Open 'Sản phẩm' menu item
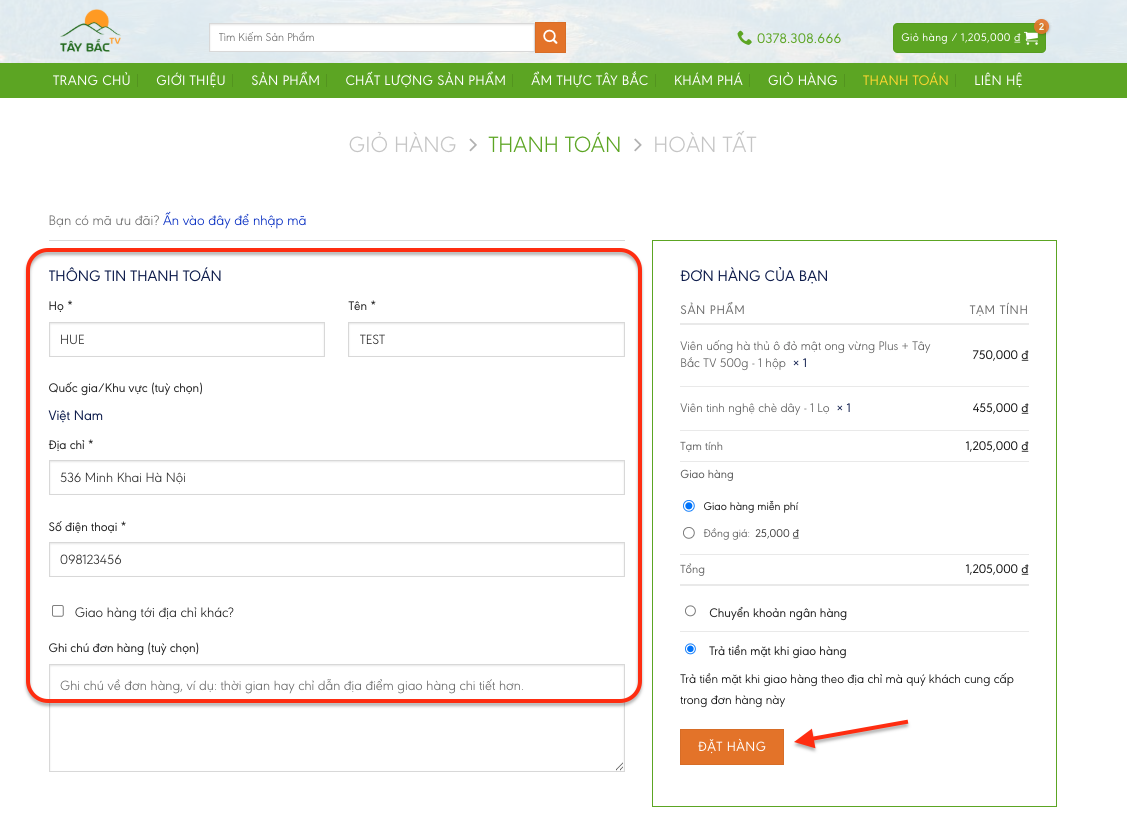Image resolution: width=1127 pixels, height=840 pixels. 285,80
